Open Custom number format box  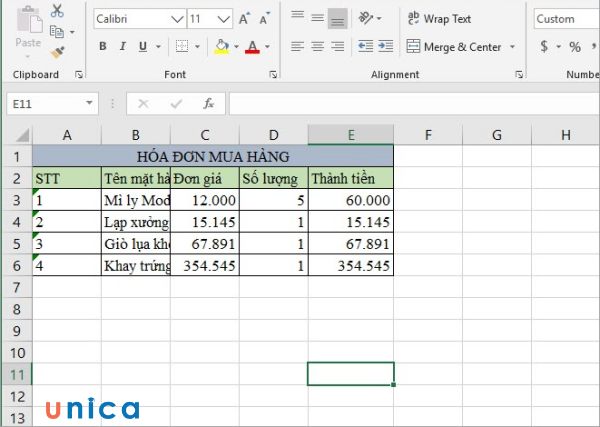(x=567, y=19)
